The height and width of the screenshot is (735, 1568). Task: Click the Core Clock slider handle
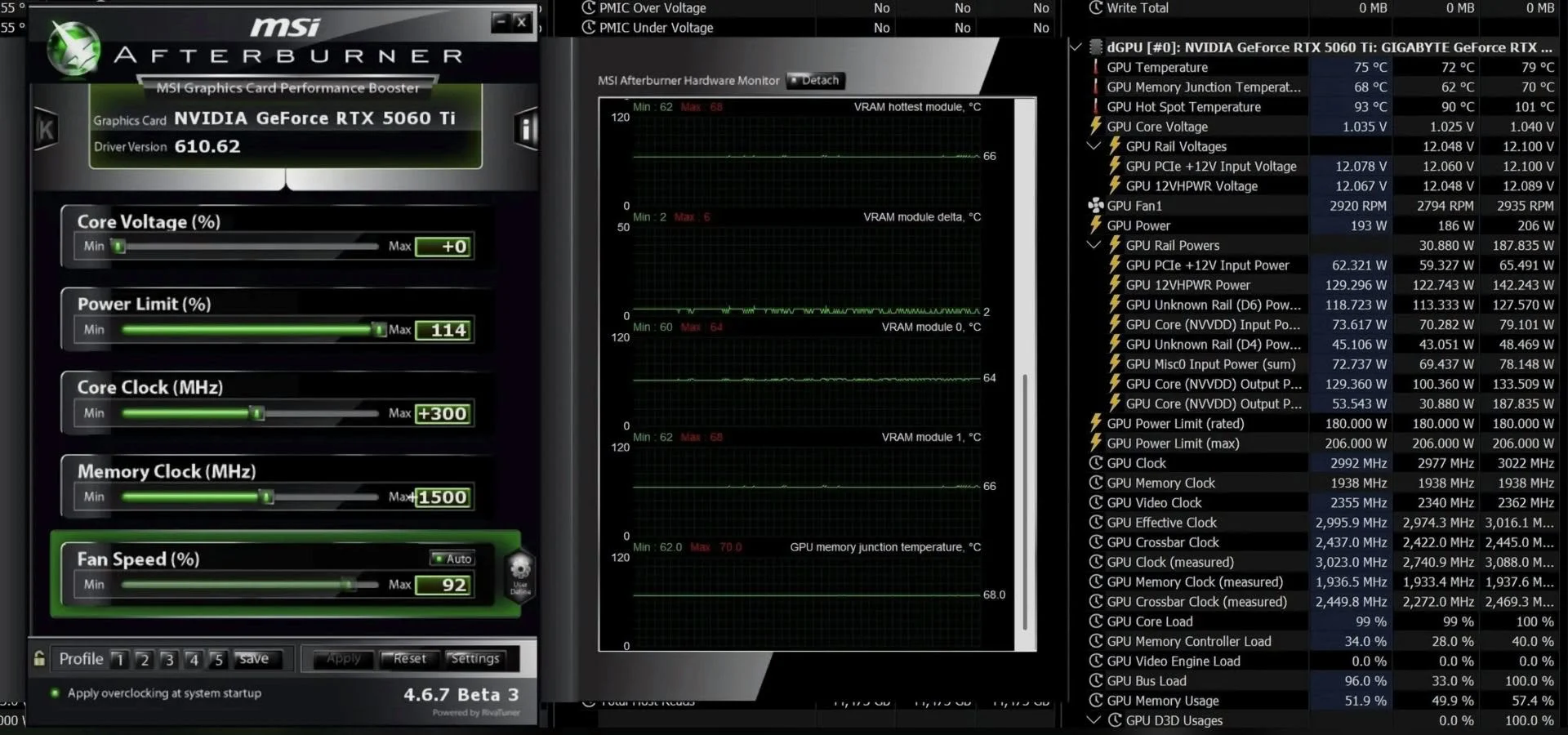tap(258, 413)
